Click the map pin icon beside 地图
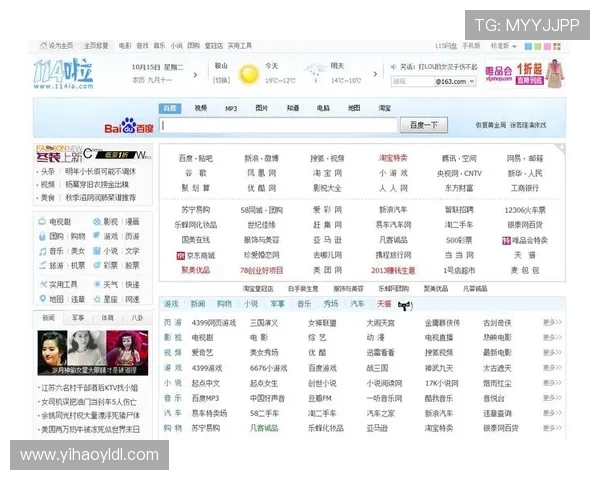The width and height of the screenshot is (600, 480). [x=42, y=299]
